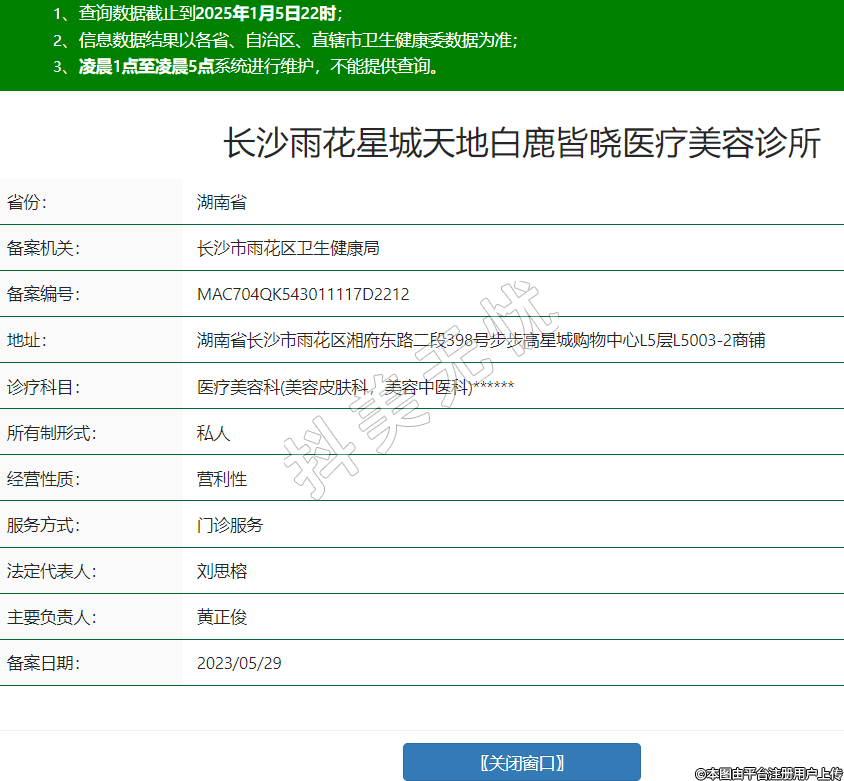Click the 诊疗科目 field label
This screenshot has width=844, height=781.
coord(43,386)
